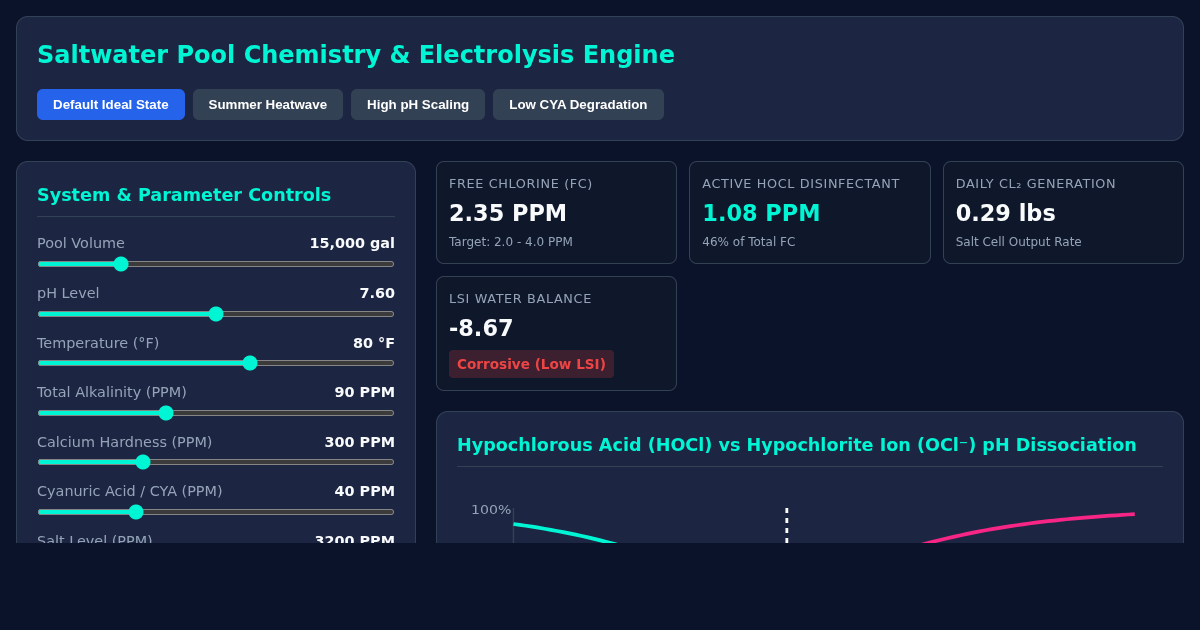Click the 80 °F temperature value
This screenshot has height=630, width=1200.
pos(374,343)
